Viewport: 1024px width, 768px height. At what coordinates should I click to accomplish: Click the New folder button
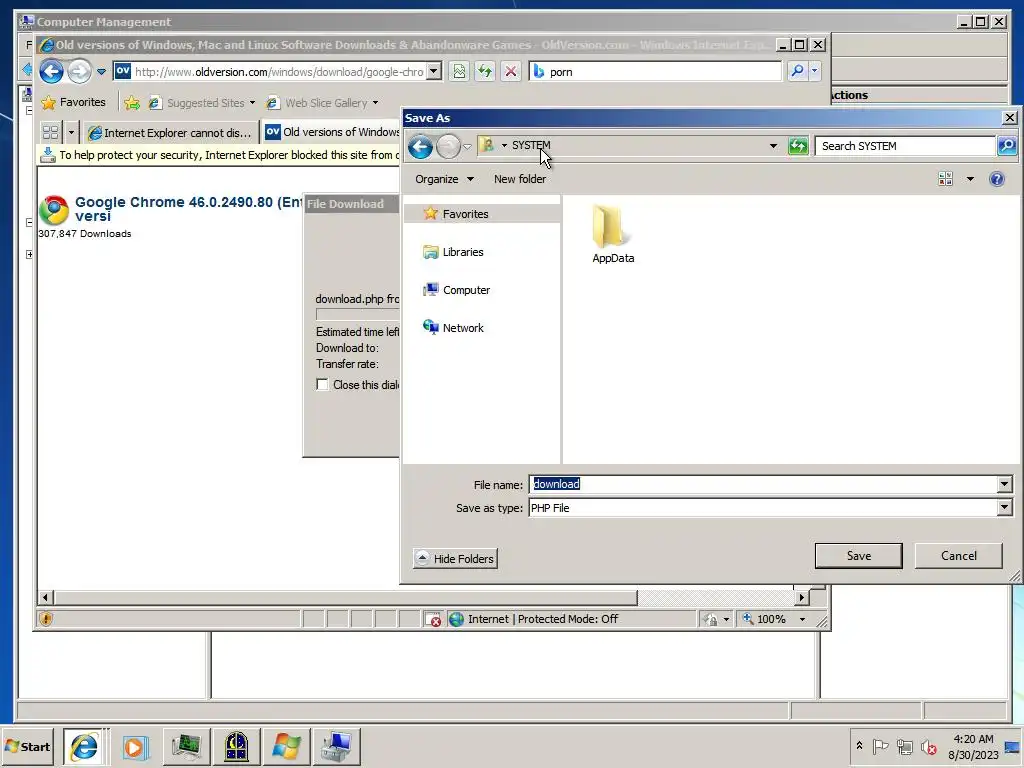[x=520, y=179]
